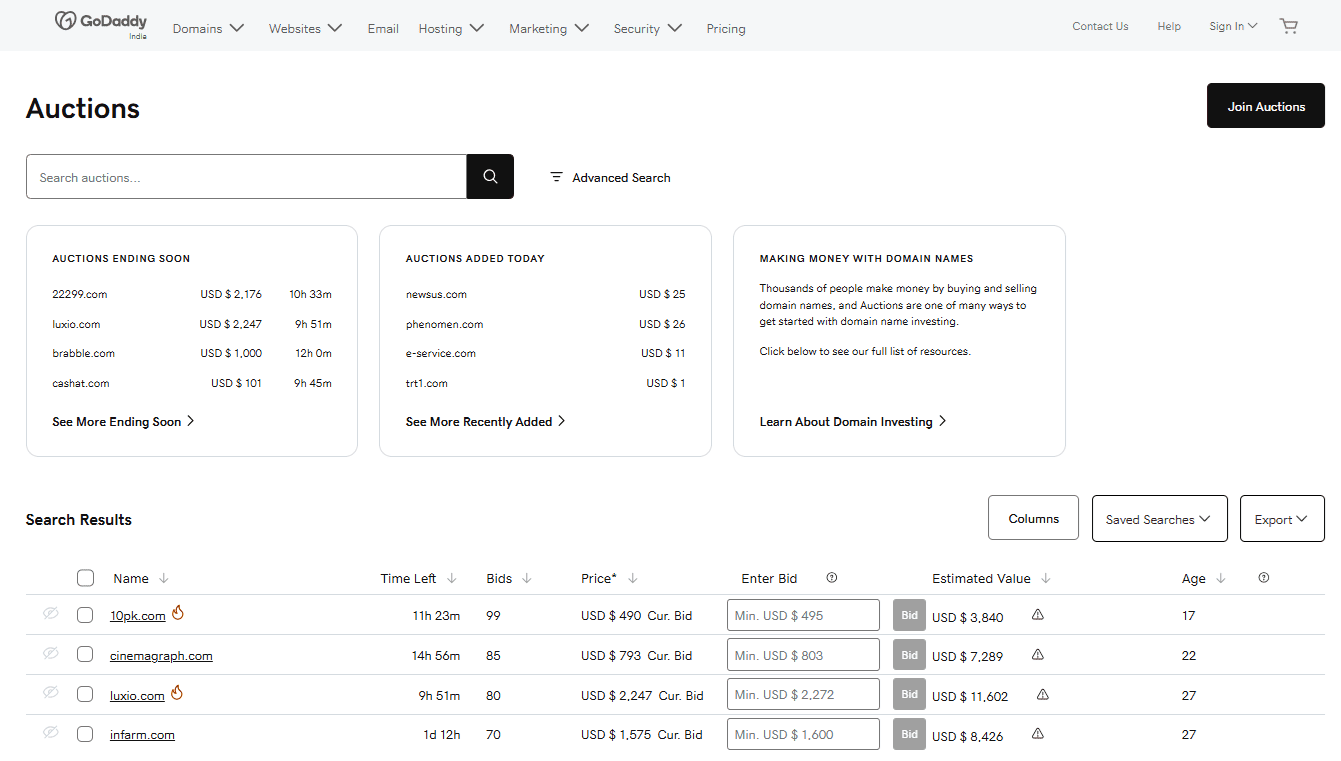
Task: Open the Export dropdown
Action: 1281,519
